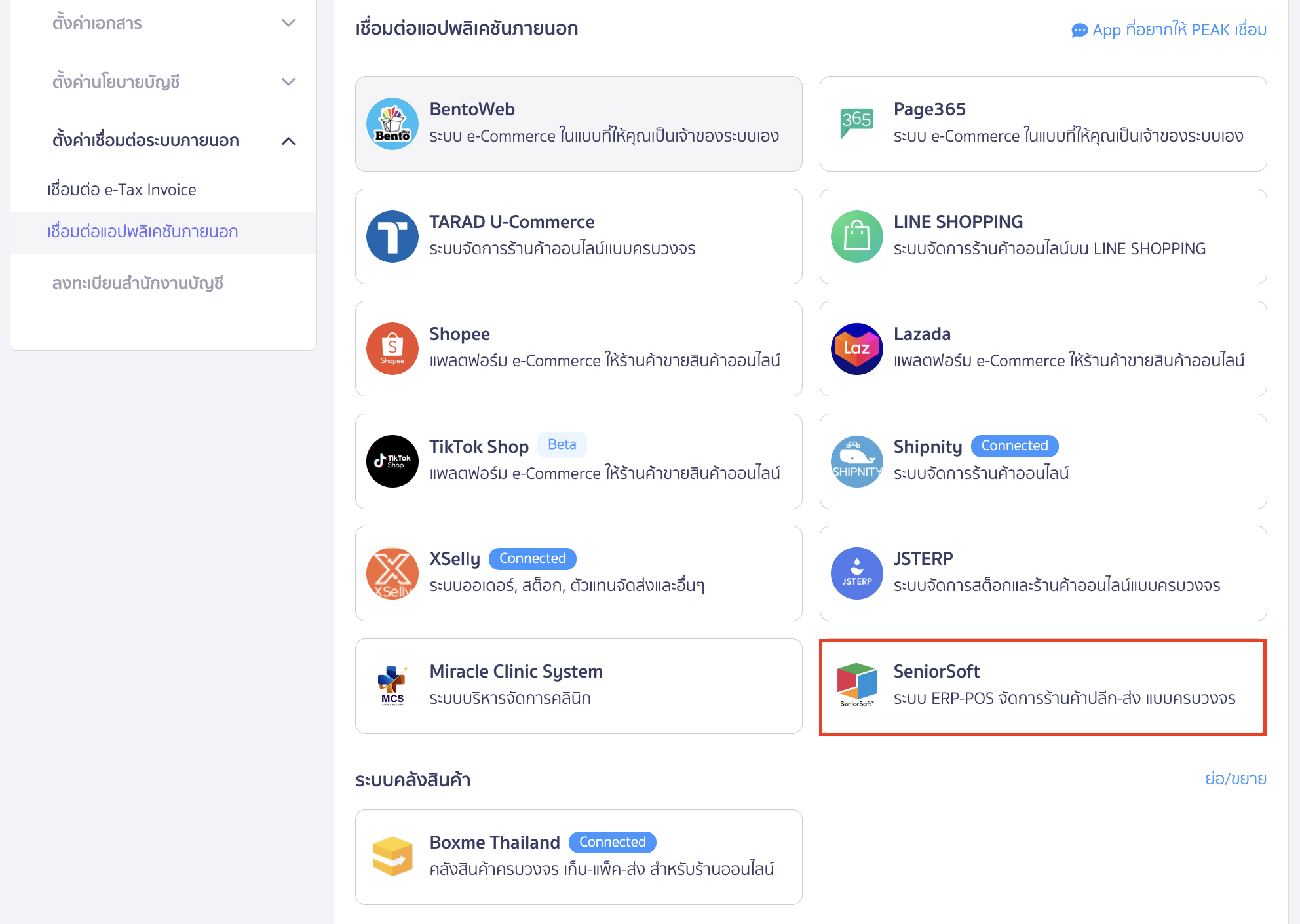Expand the ตั้งค่านโยบายบัญชี section chevron

[288, 82]
